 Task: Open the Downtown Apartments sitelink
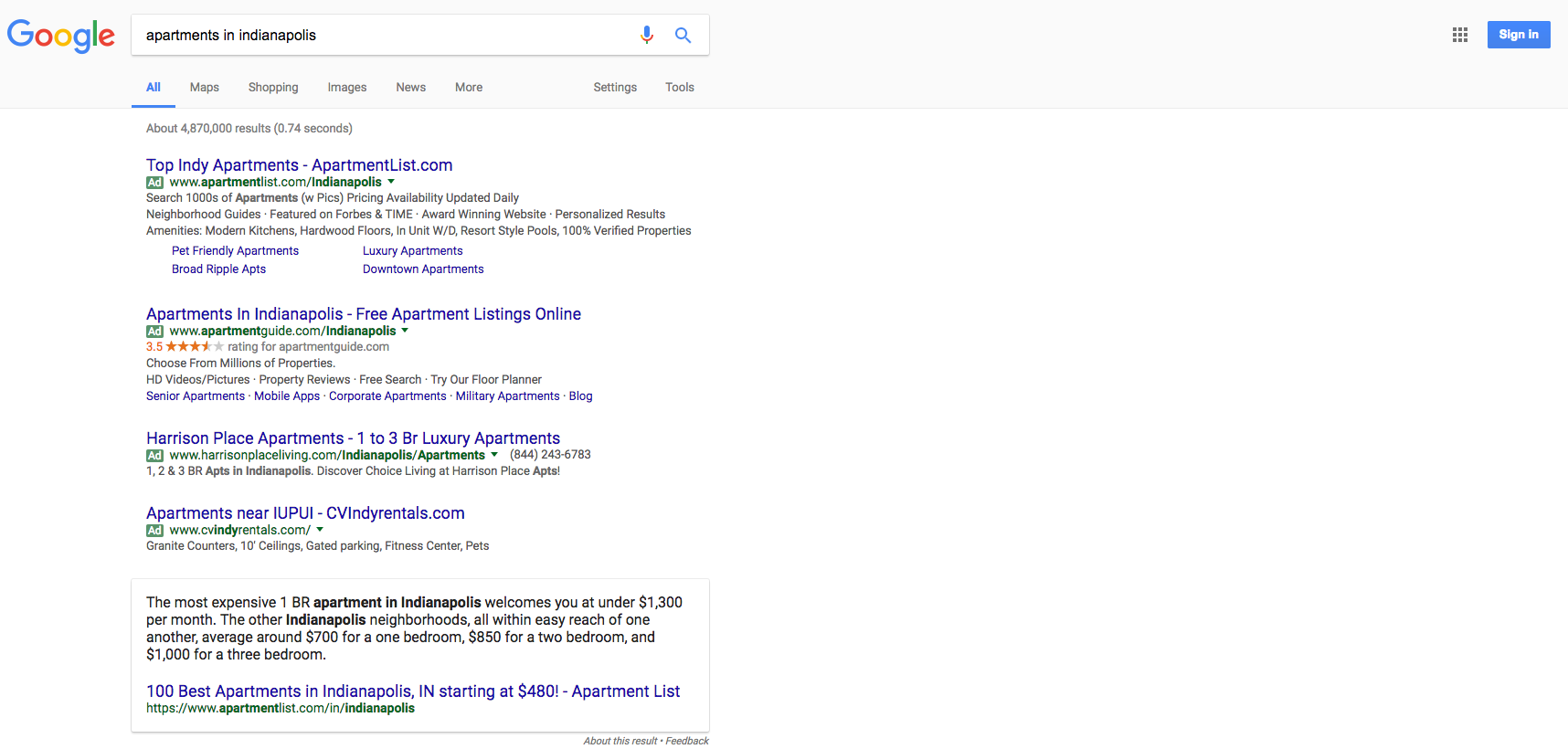[423, 269]
